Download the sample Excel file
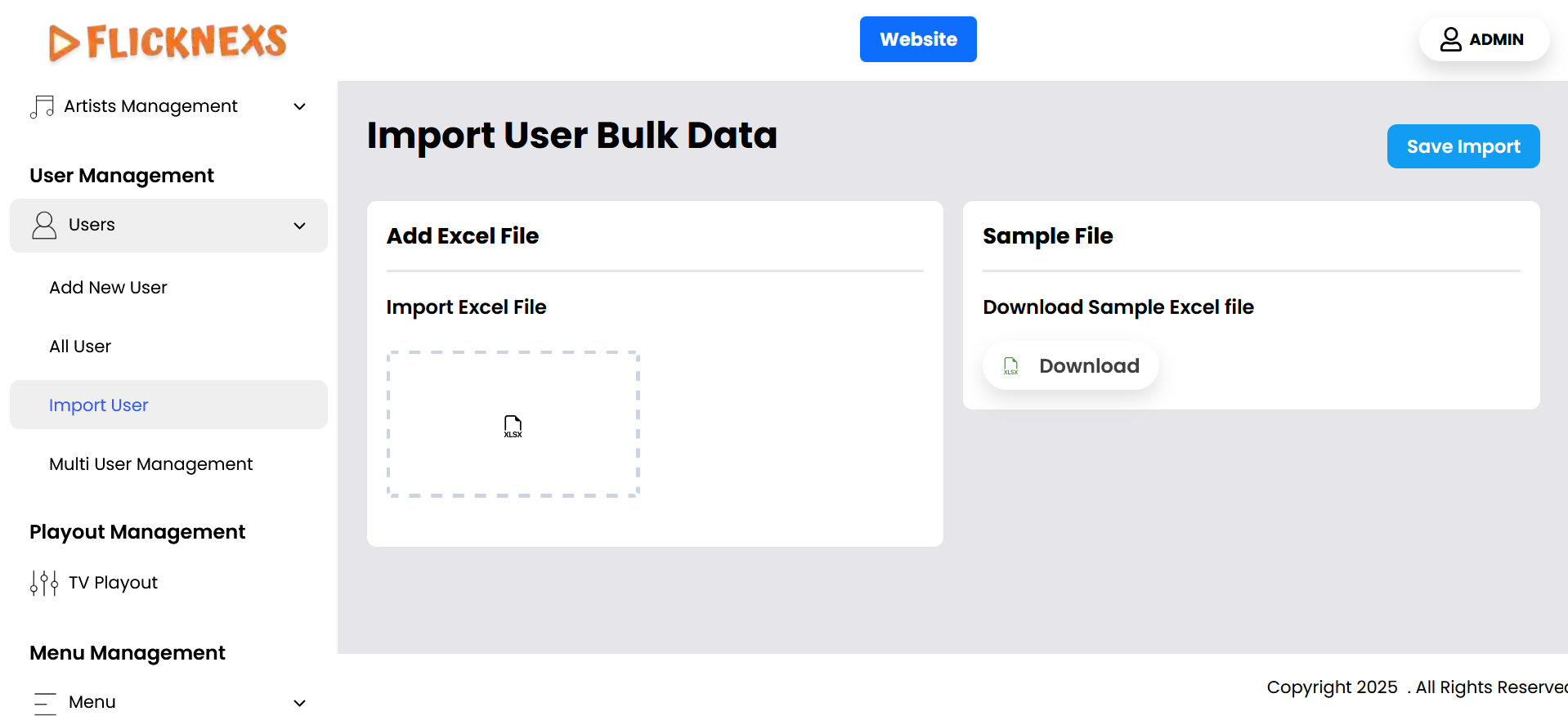This screenshot has height=716, width=1568. click(1071, 366)
